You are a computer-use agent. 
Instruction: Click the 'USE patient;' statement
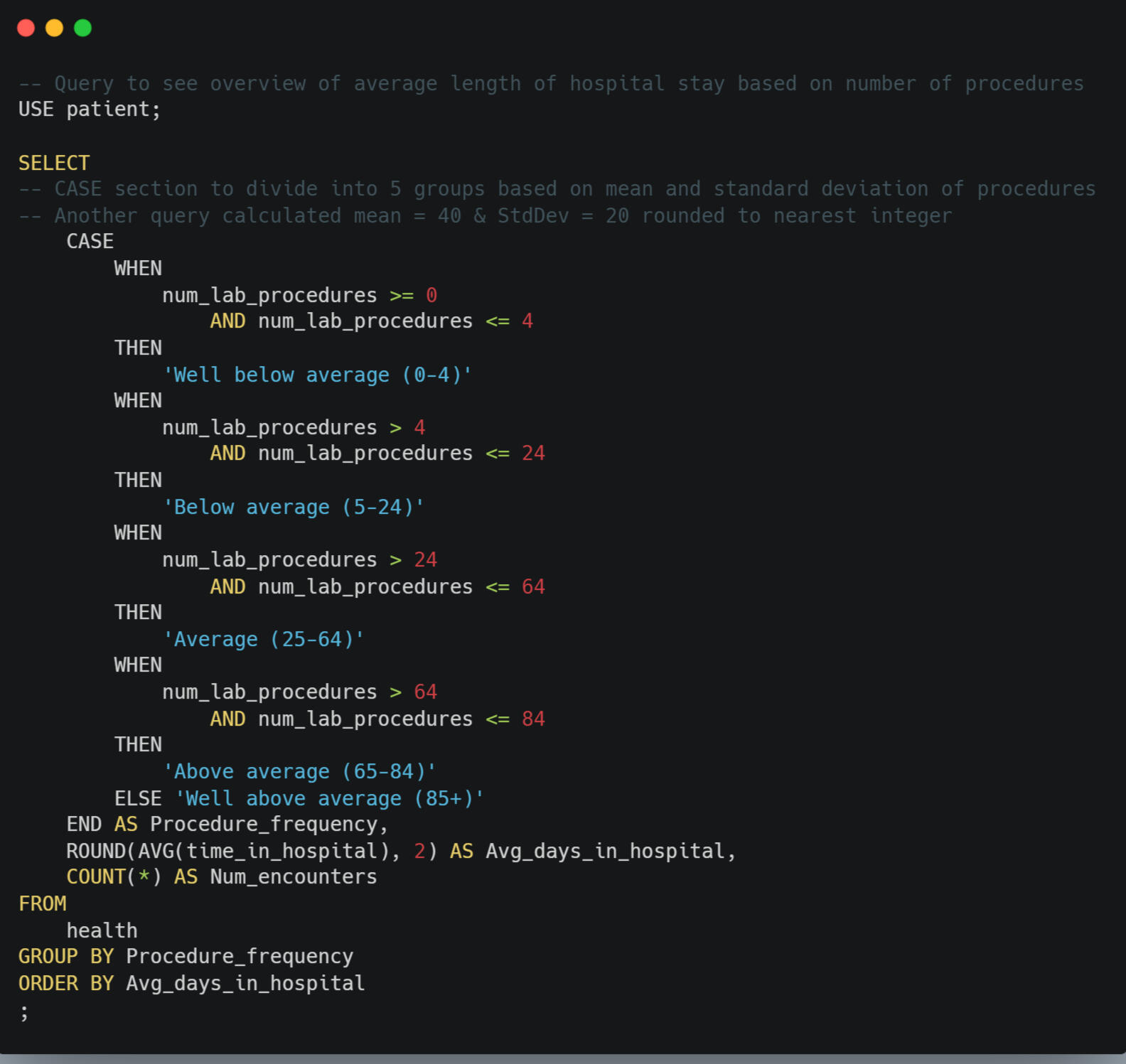point(90,109)
